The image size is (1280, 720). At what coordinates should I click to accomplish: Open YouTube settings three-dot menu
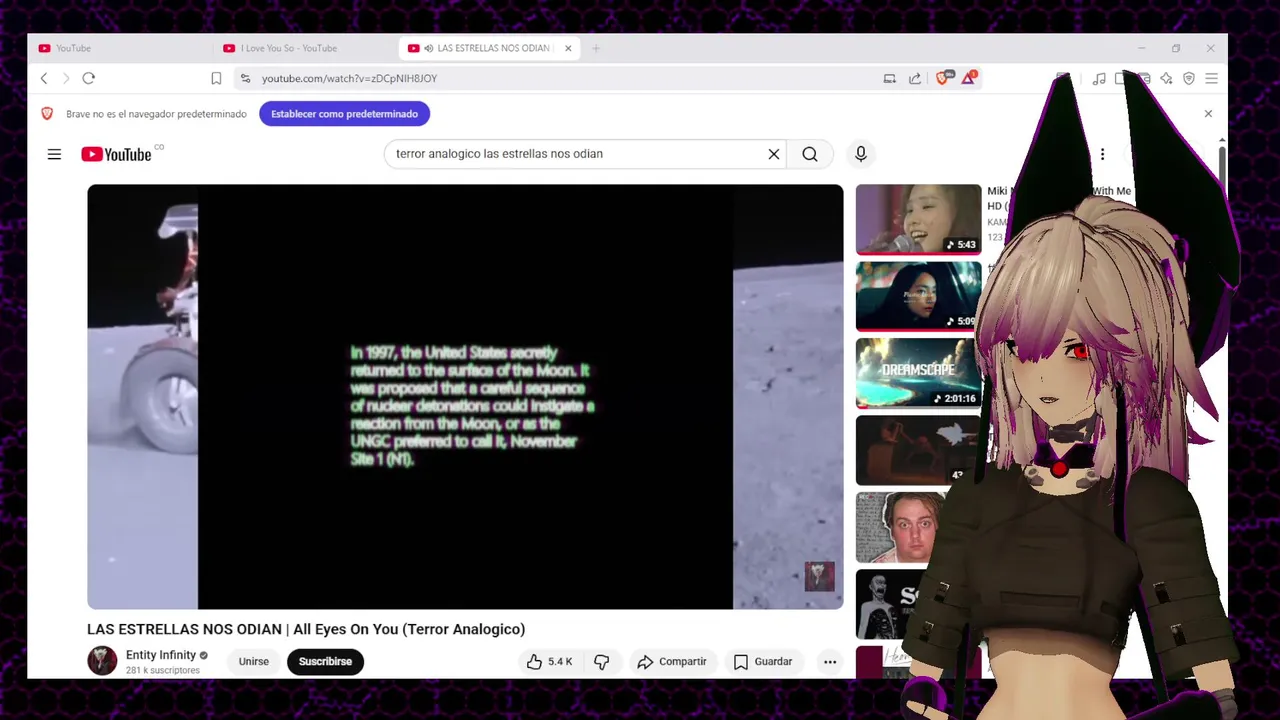(1102, 154)
